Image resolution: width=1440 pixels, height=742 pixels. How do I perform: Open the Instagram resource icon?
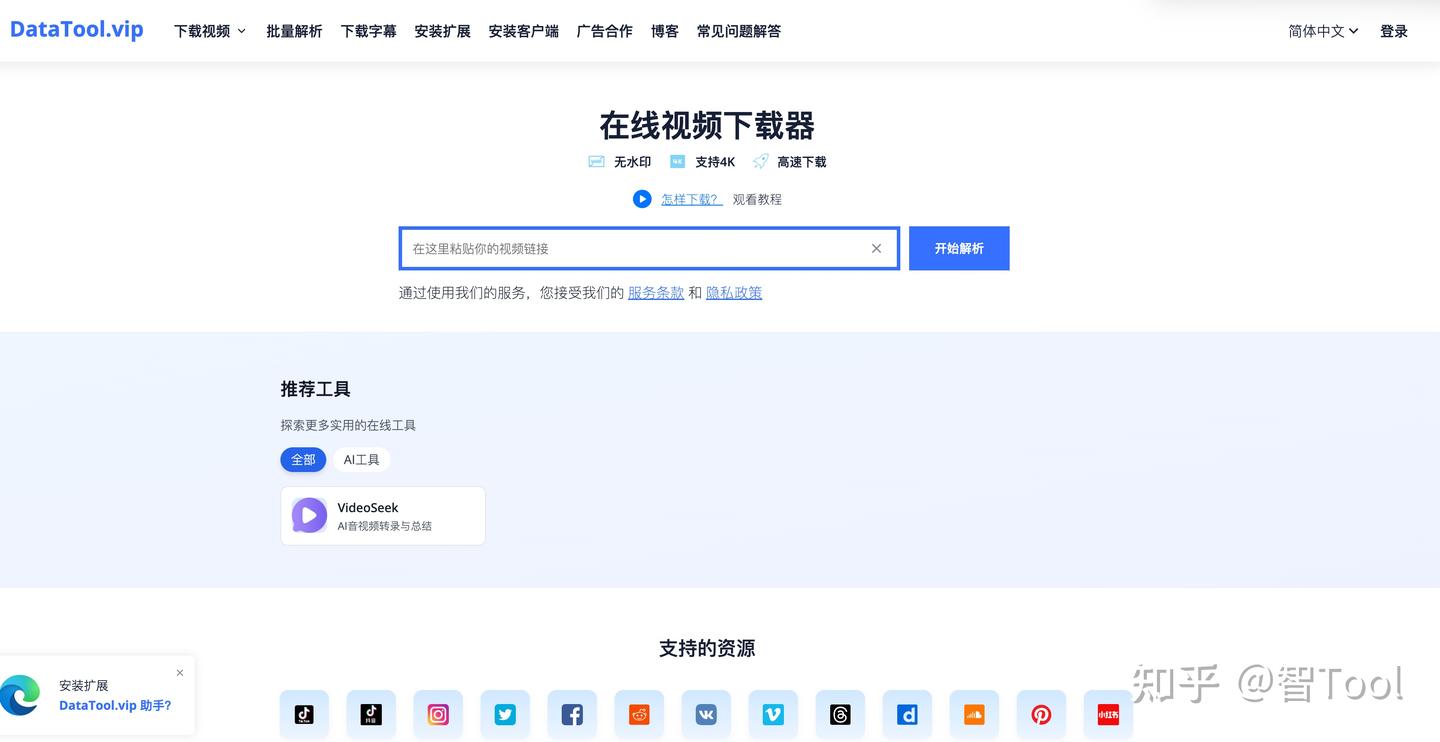pos(438,714)
